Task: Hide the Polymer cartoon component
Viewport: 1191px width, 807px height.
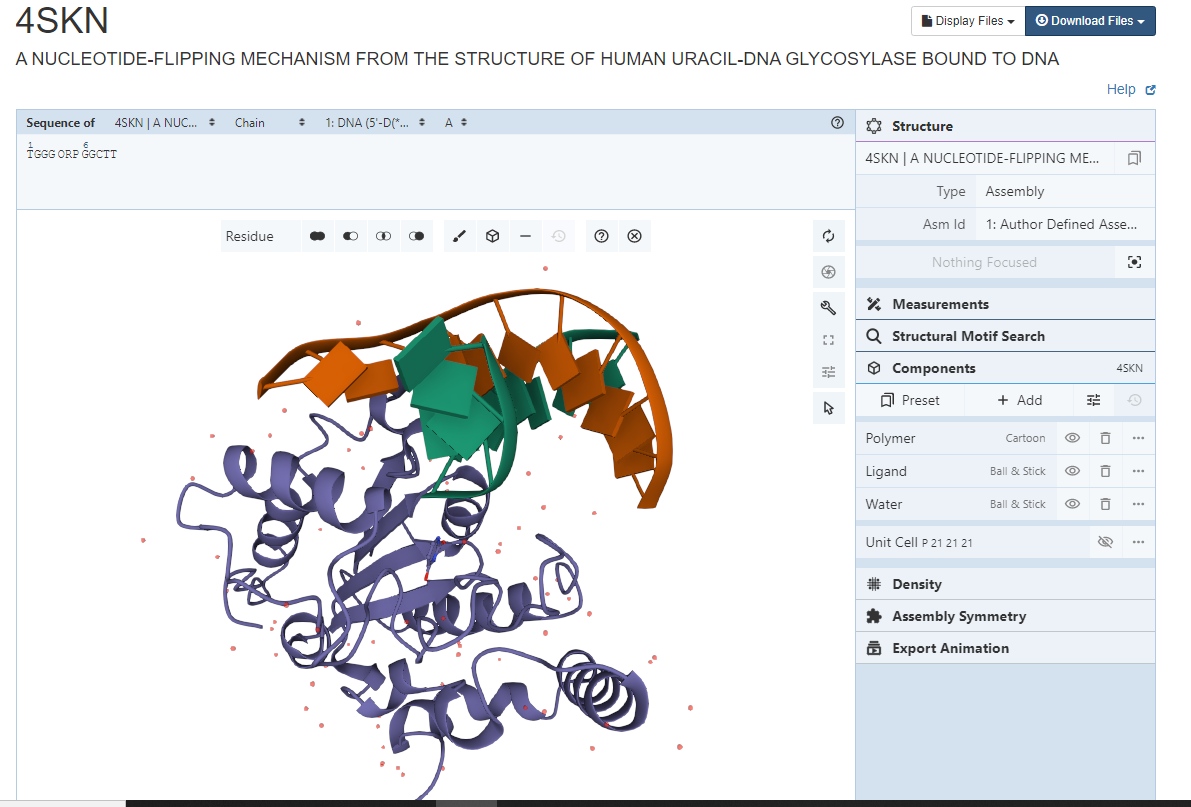Action: click(x=1072, y=438)
